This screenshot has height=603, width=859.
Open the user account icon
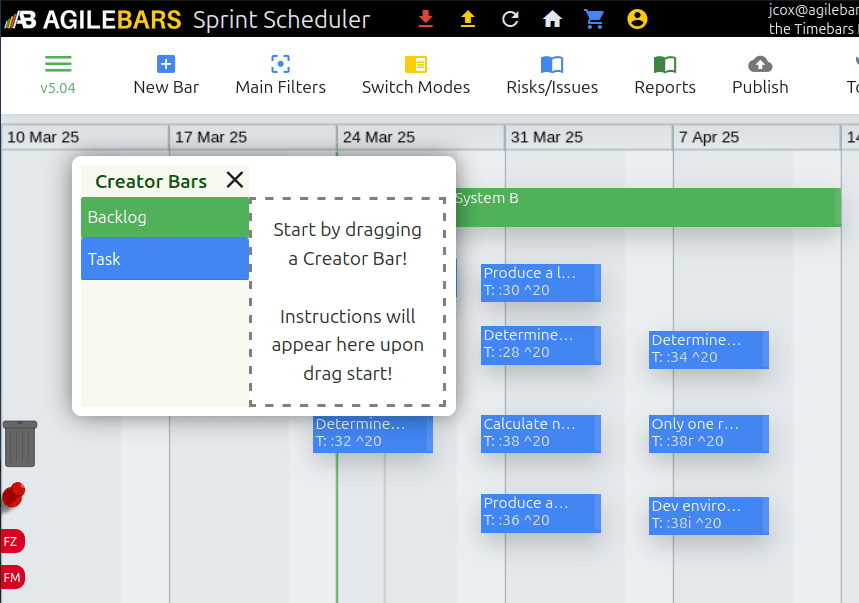click(637, 19)
